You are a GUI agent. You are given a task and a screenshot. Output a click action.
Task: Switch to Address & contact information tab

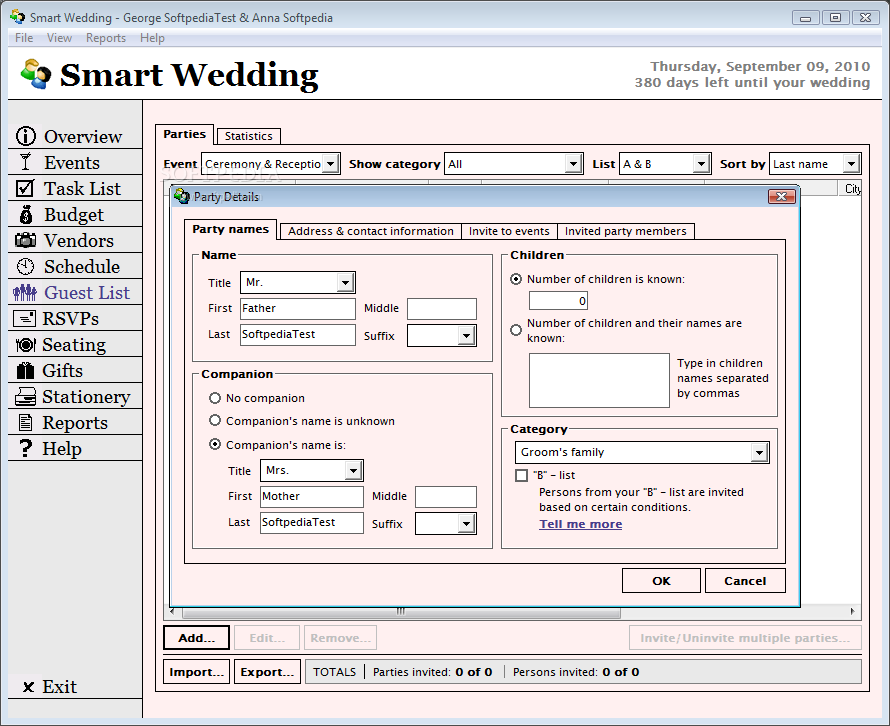click(371, 231)
